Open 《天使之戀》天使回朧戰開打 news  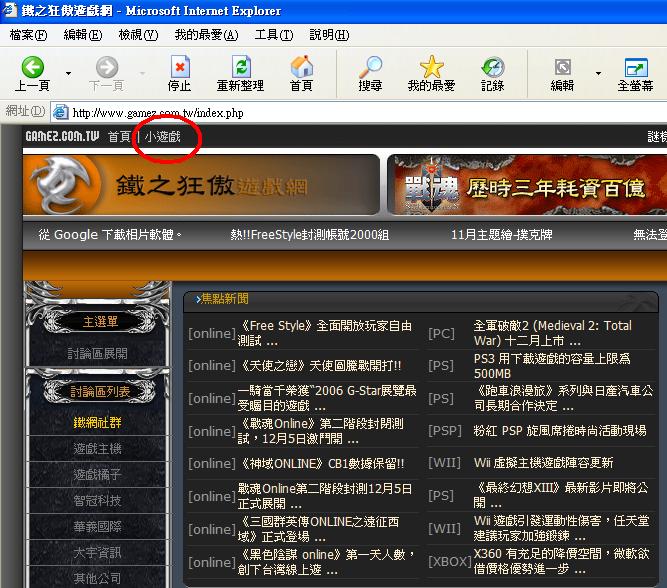(x=319, y=365)
